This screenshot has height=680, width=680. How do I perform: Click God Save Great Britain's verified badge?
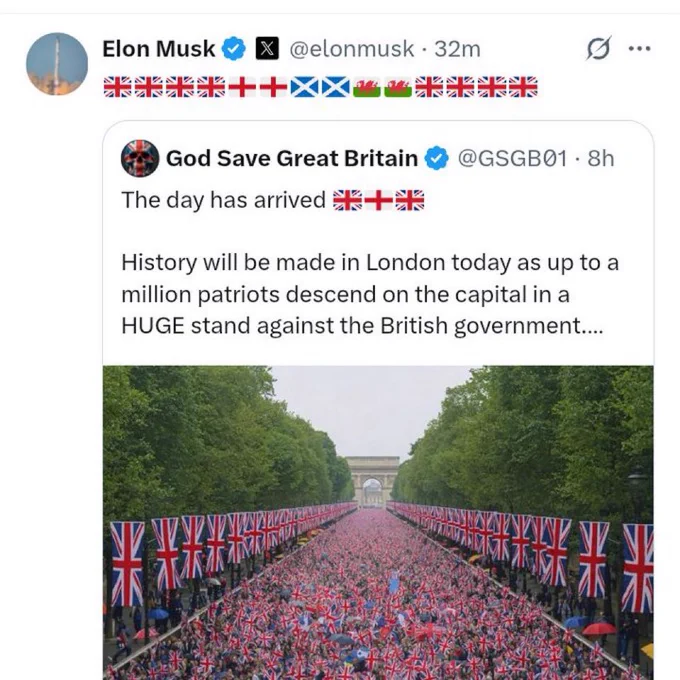[436, 158]
